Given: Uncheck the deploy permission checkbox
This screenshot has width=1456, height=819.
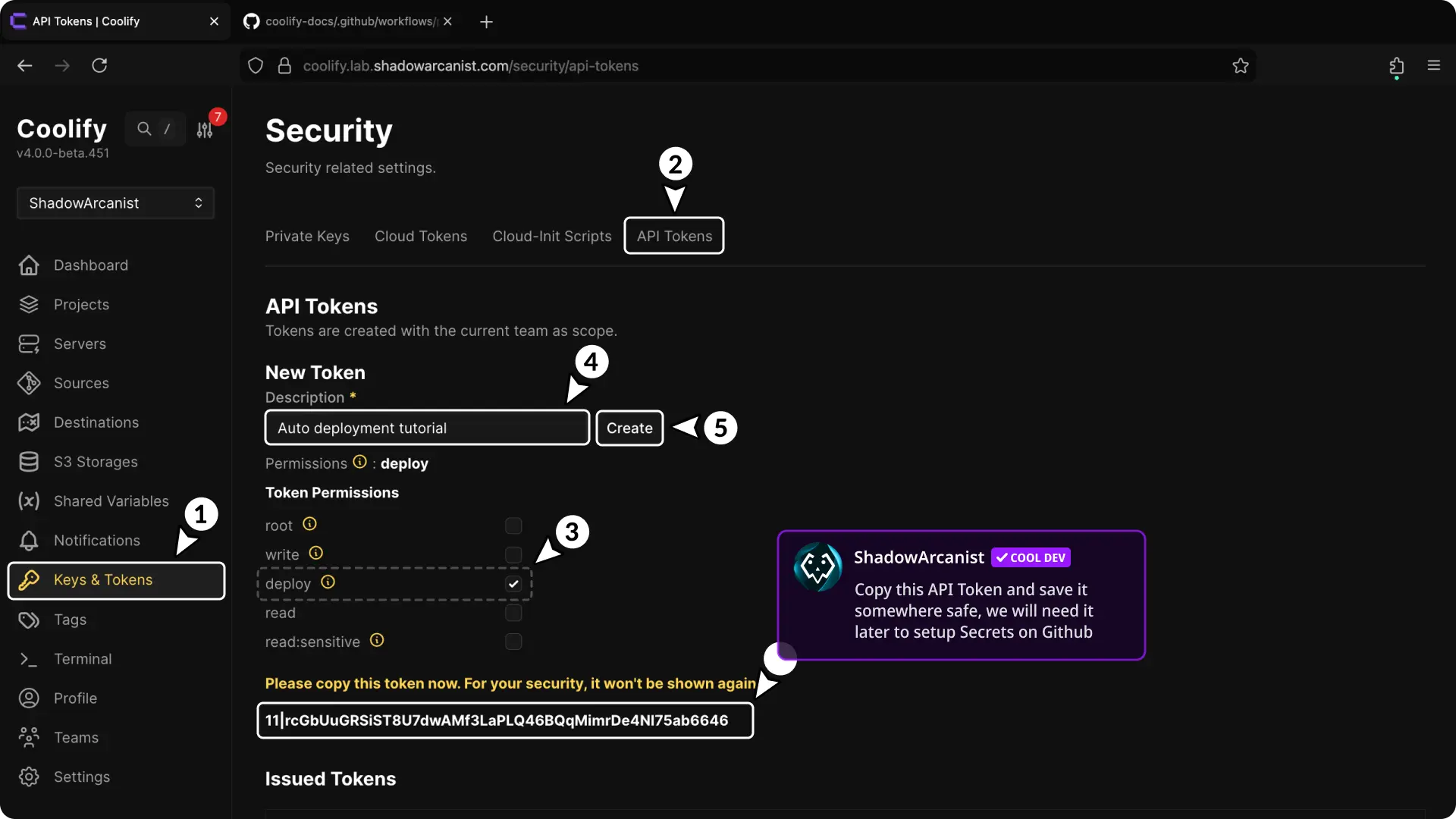Looking at the screenshot, I should point(513,583).
